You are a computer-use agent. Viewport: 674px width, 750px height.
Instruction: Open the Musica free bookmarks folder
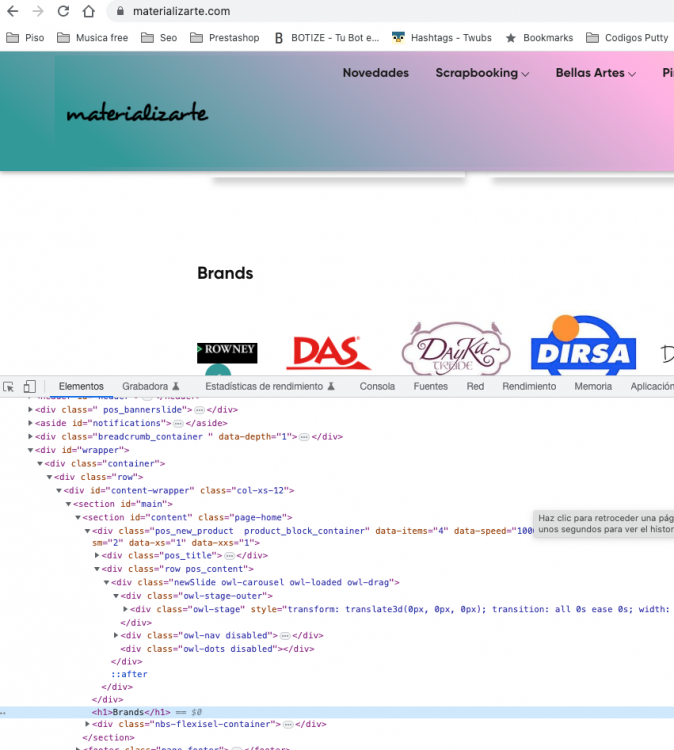pyautogui.click(x=92, y=38)
